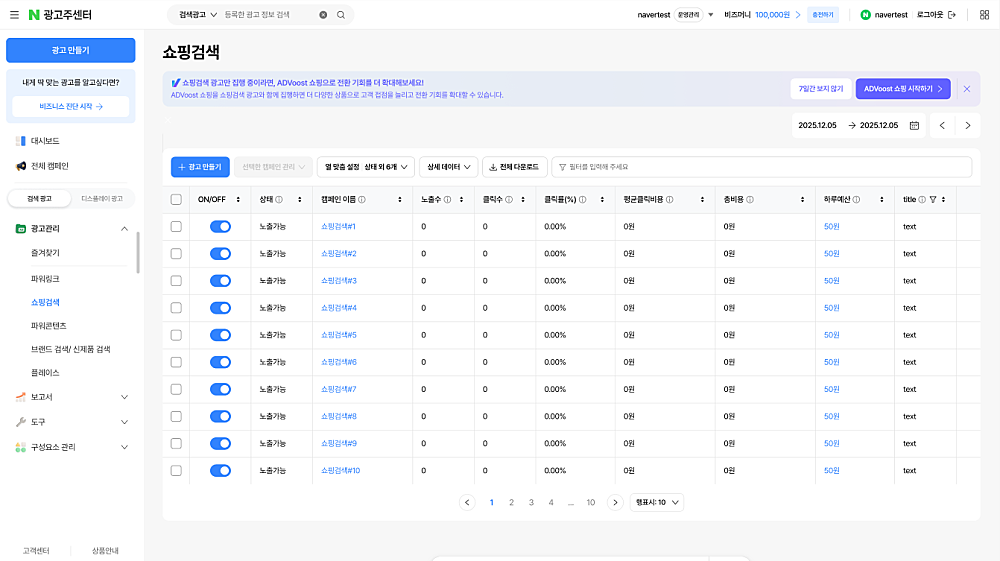The image size is (1000, 561).
Task: Open the hamburger menu
Action: (14, 15)
